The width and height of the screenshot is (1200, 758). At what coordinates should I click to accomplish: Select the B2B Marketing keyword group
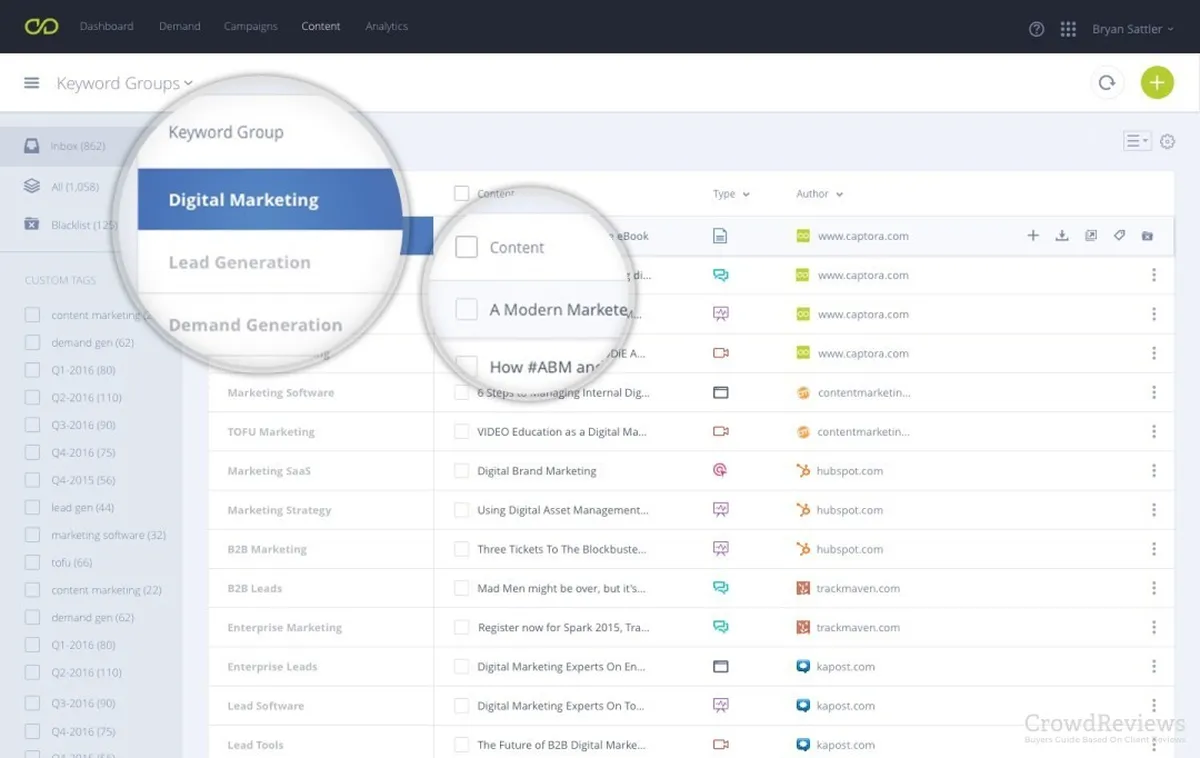[x=267, y=549]
